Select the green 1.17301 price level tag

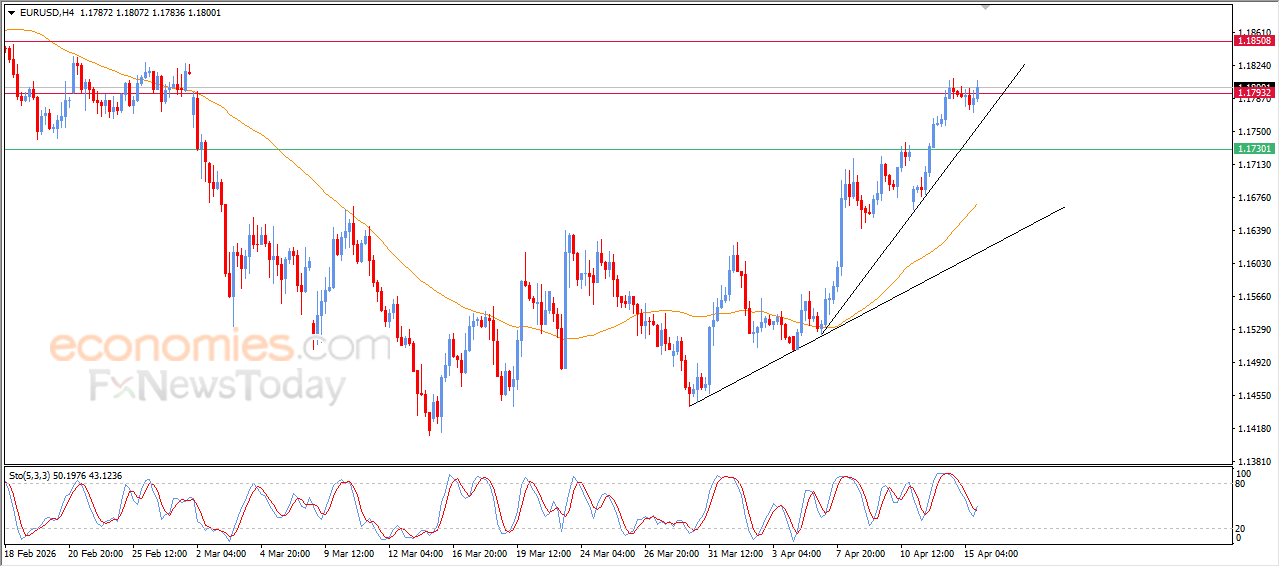1254,149
